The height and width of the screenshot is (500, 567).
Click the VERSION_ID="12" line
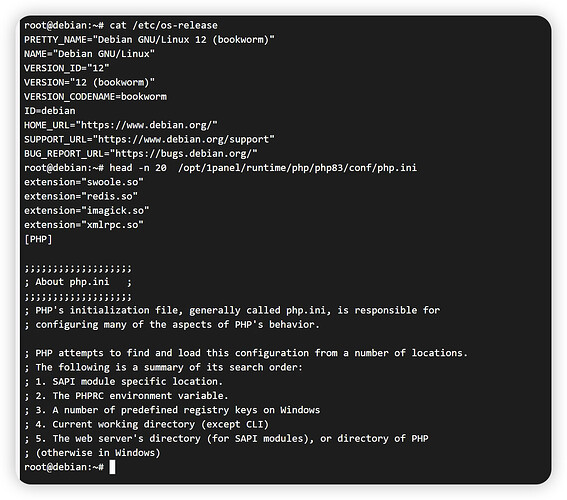[x=67, y=68]
